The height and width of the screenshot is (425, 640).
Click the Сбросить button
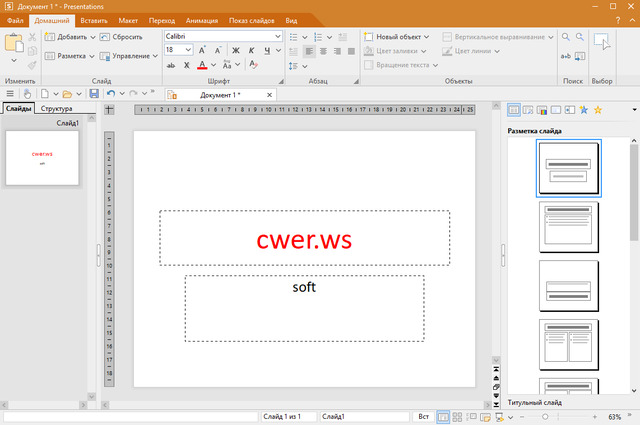pyautogui.click(x=120, y=37)
